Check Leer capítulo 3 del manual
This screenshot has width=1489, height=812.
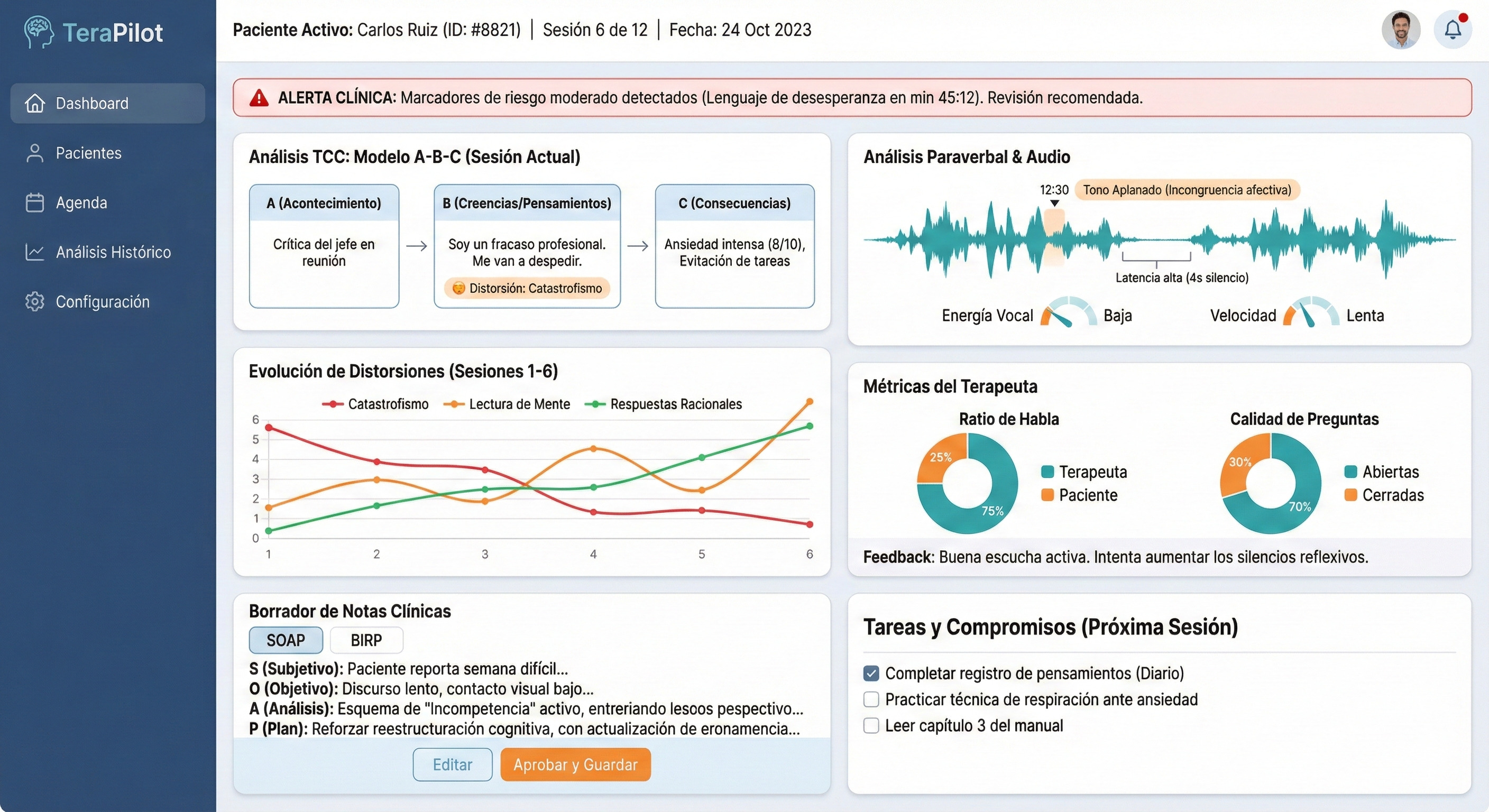(871, 726)
